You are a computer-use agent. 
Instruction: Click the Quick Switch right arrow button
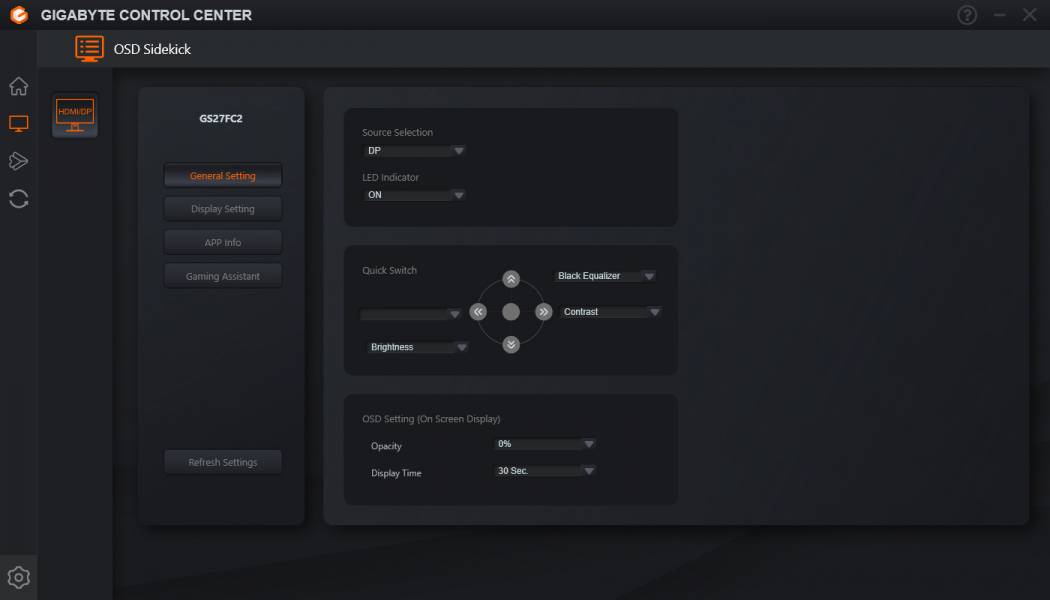point(544,312)
